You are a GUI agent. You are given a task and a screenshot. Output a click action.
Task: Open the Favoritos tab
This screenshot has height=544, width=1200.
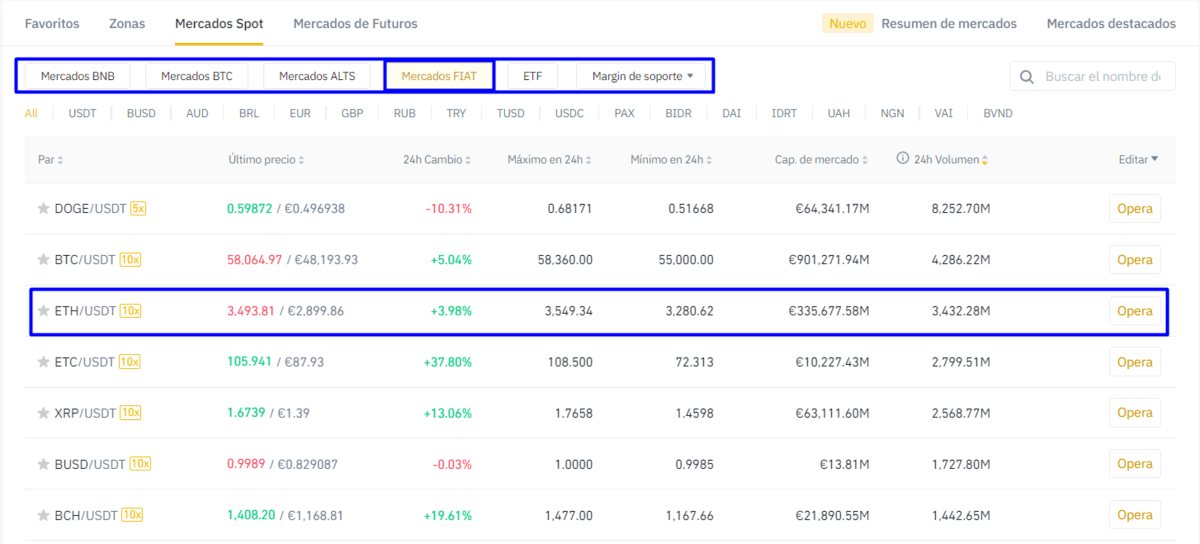tap(52, 23)
